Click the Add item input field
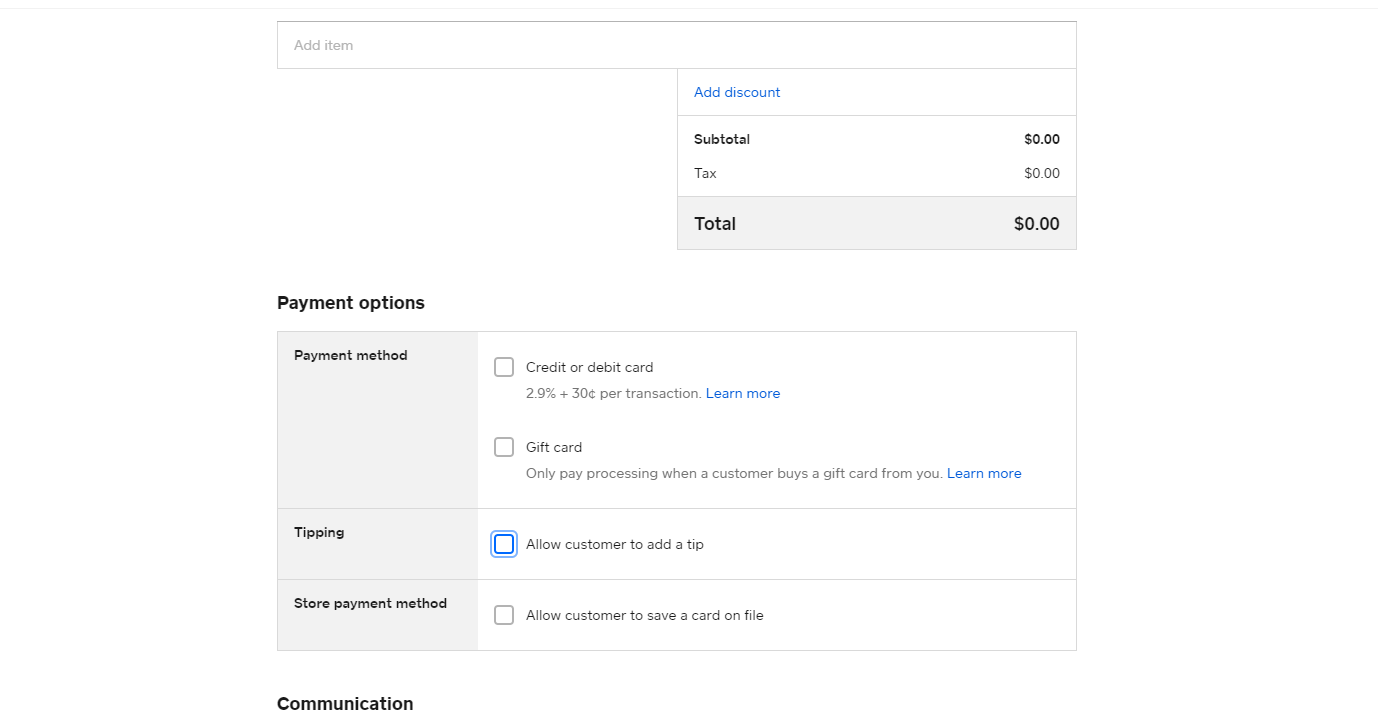The image size is (1378, 726). point(676,45)
